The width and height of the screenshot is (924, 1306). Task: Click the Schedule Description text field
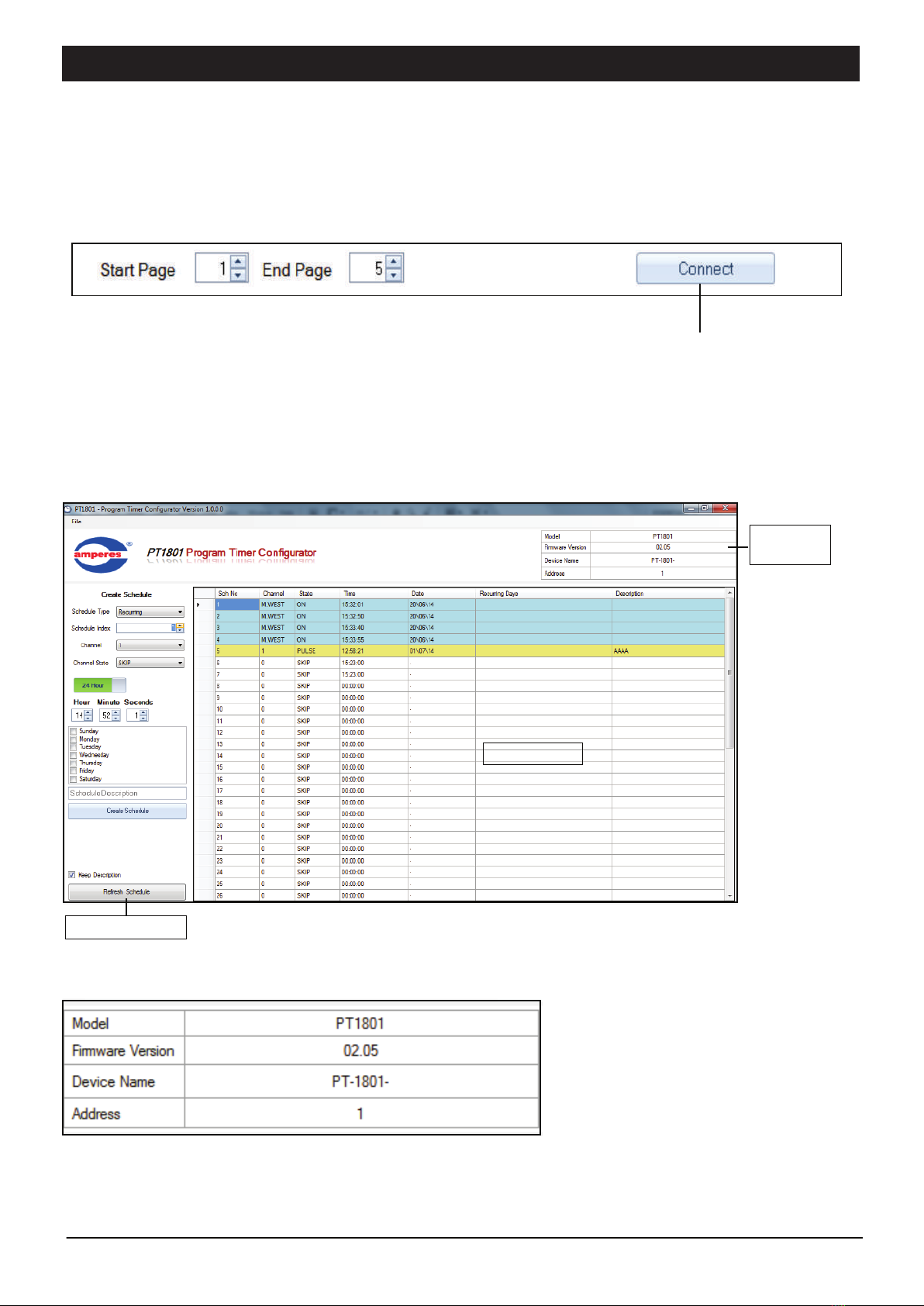127,794
